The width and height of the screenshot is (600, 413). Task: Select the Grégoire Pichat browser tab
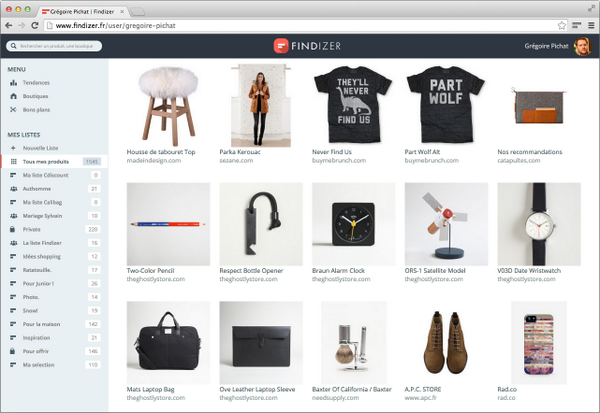point(82,11)
